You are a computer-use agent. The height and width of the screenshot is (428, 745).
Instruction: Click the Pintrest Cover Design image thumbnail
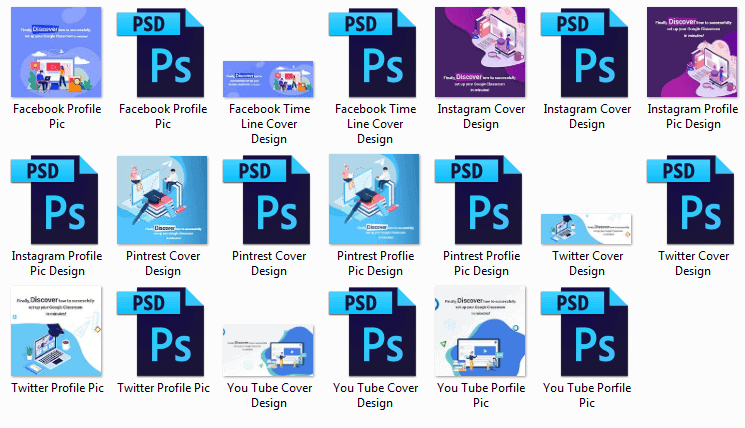pos(162,199)
